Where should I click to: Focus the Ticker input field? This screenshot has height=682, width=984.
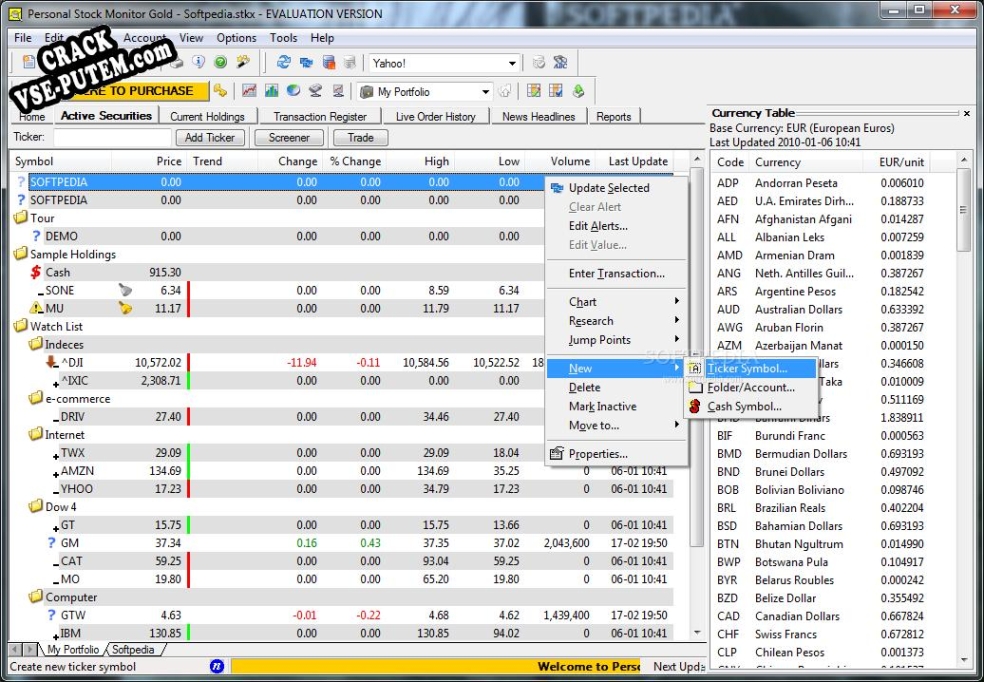tap(112, 137)
